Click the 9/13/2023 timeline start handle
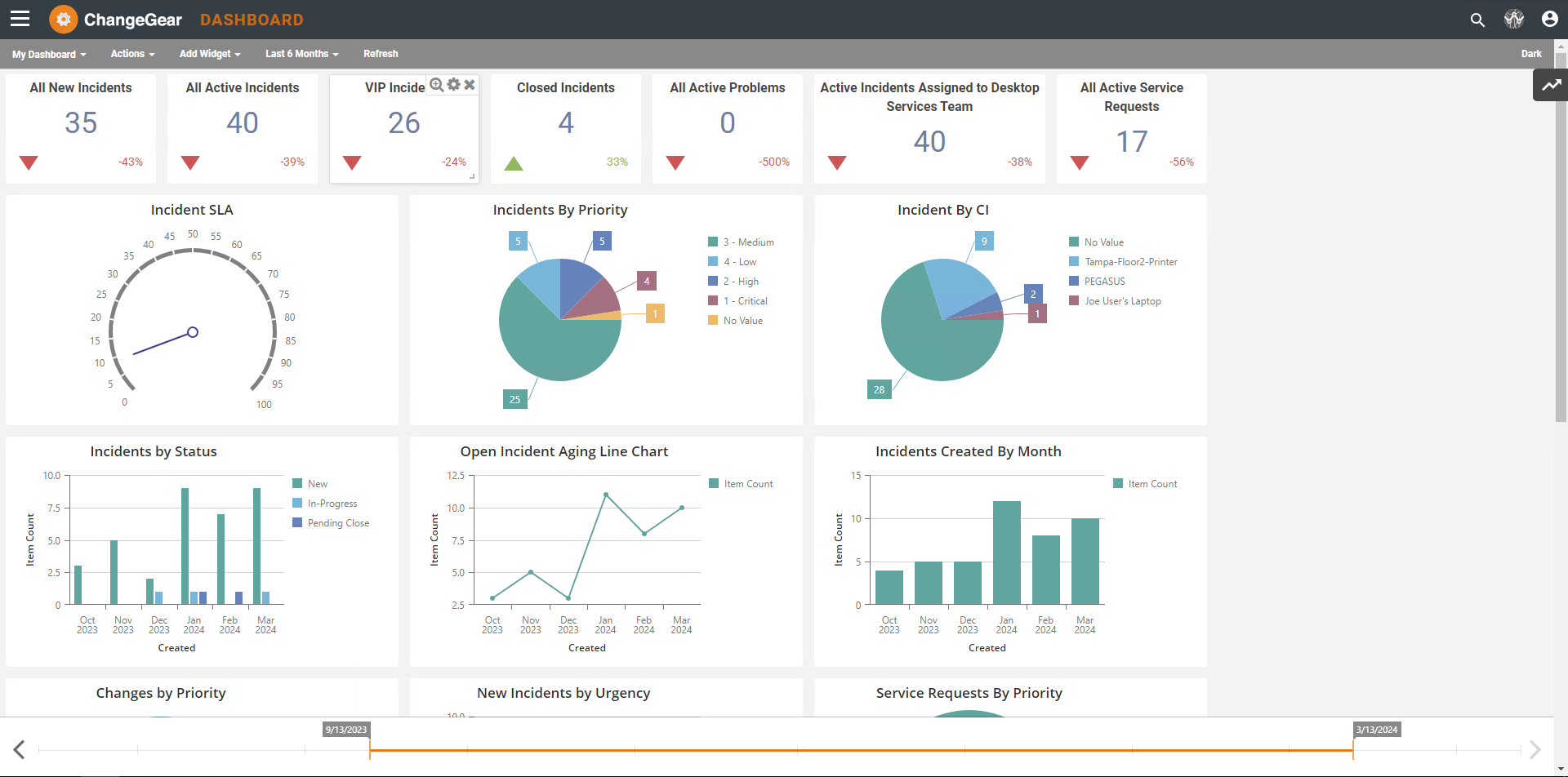Screen dimensions: 1568x777 pos(370,748)
